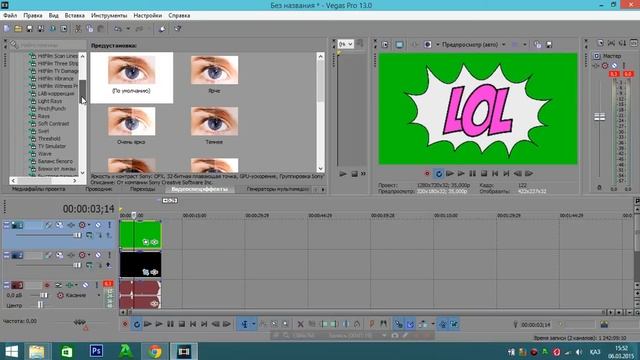Image resolution: width=640 pixels, height=360 pixels.
Task: Select the TV Simulator effect
Action: (52, 146)
